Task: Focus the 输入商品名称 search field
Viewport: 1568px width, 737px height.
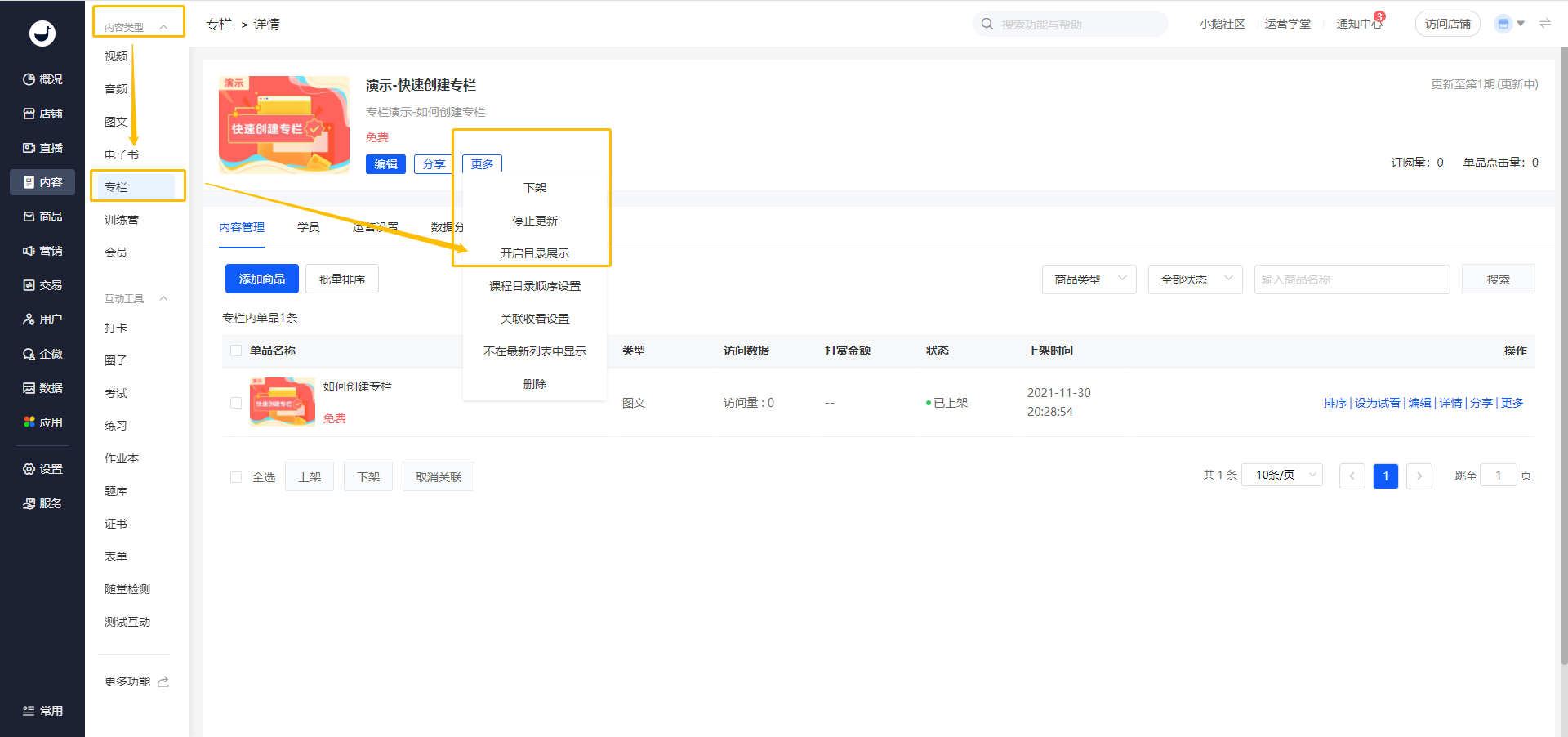Action: 1352,279
